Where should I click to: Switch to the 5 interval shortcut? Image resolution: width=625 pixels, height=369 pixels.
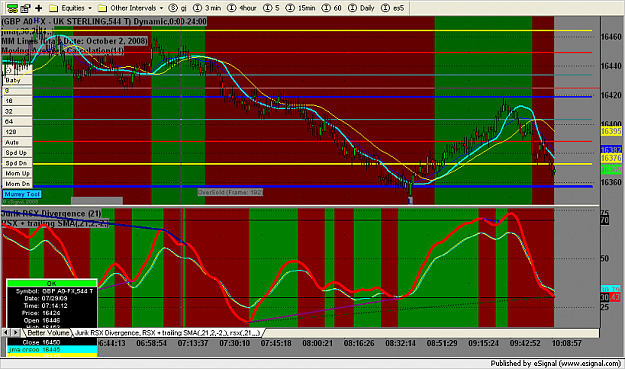271,8
